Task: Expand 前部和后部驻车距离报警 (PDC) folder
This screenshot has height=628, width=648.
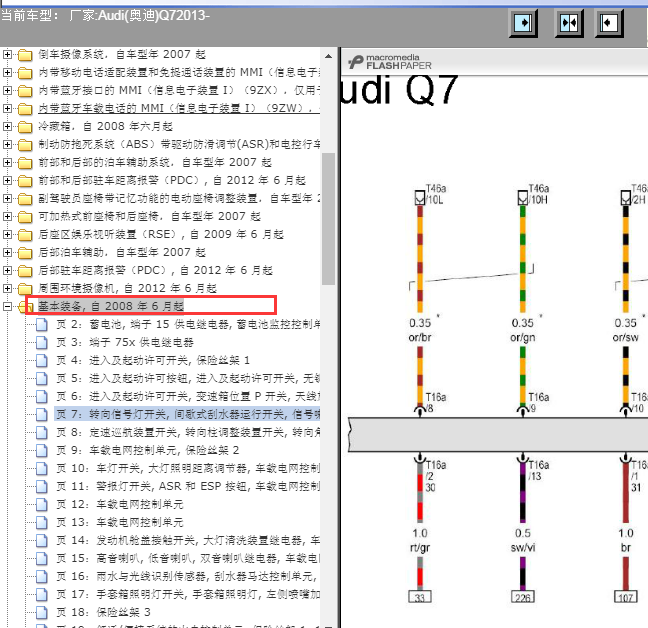Action: tap(7, 180)
